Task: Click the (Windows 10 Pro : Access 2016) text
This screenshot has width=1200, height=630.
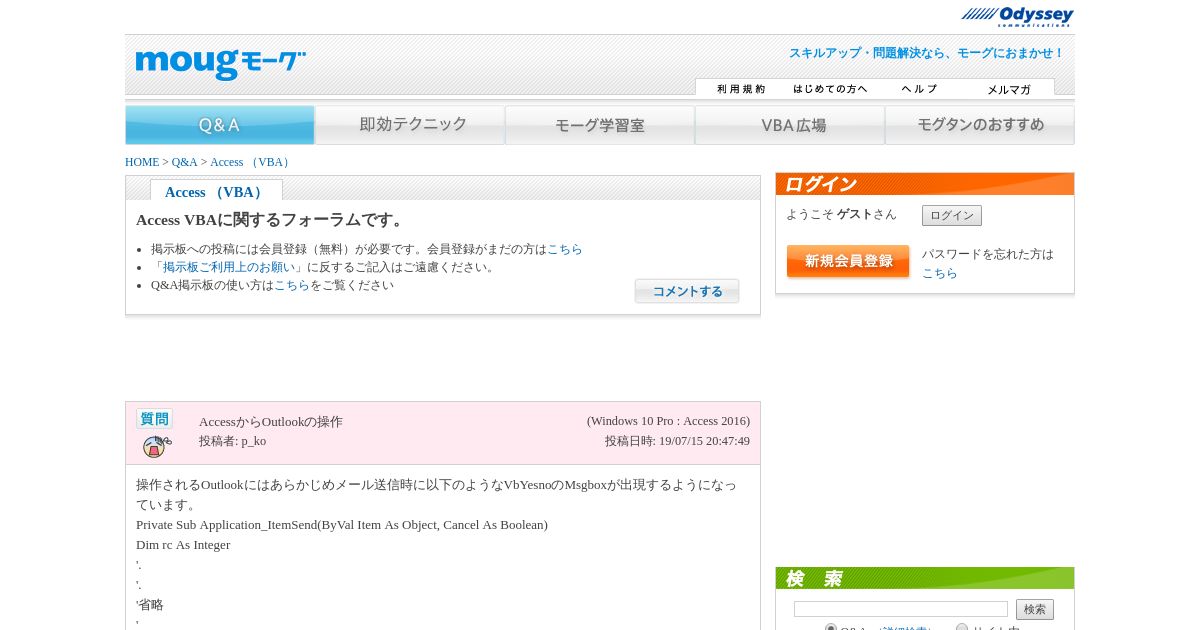Action: pyautogui.click(x=668, y=421)
